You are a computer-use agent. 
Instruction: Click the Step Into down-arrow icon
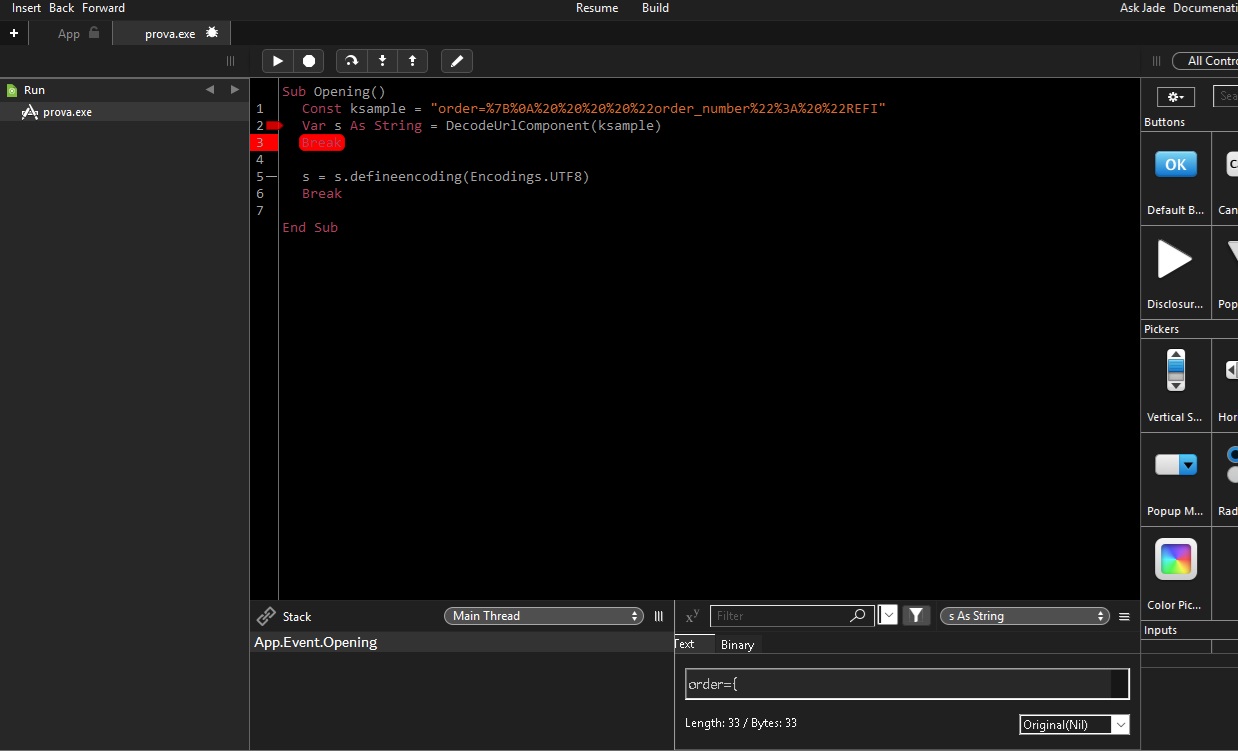[382, 61]
